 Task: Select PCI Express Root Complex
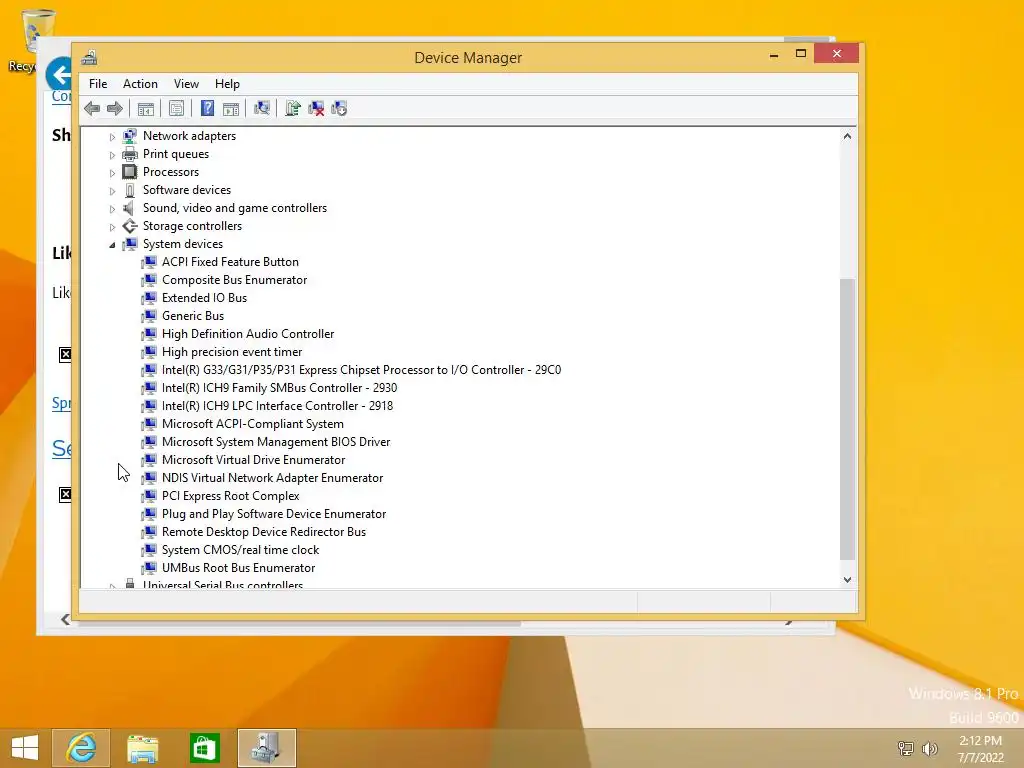[x=231, y=496]
